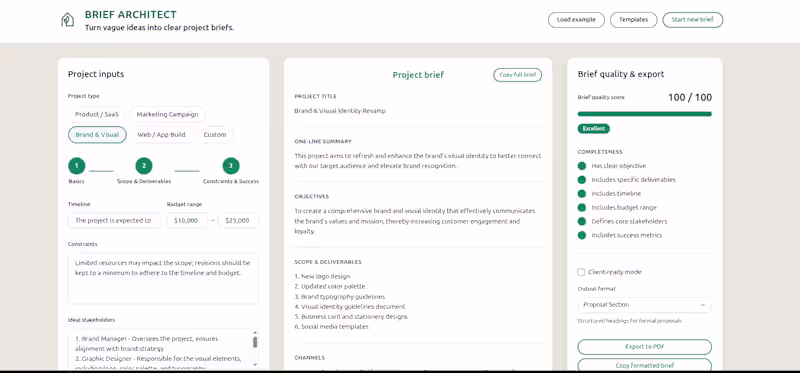This screenshot has width=800, height=373.
Task: Click the brief quality score progress bar
Action: [x=644, y=114]
